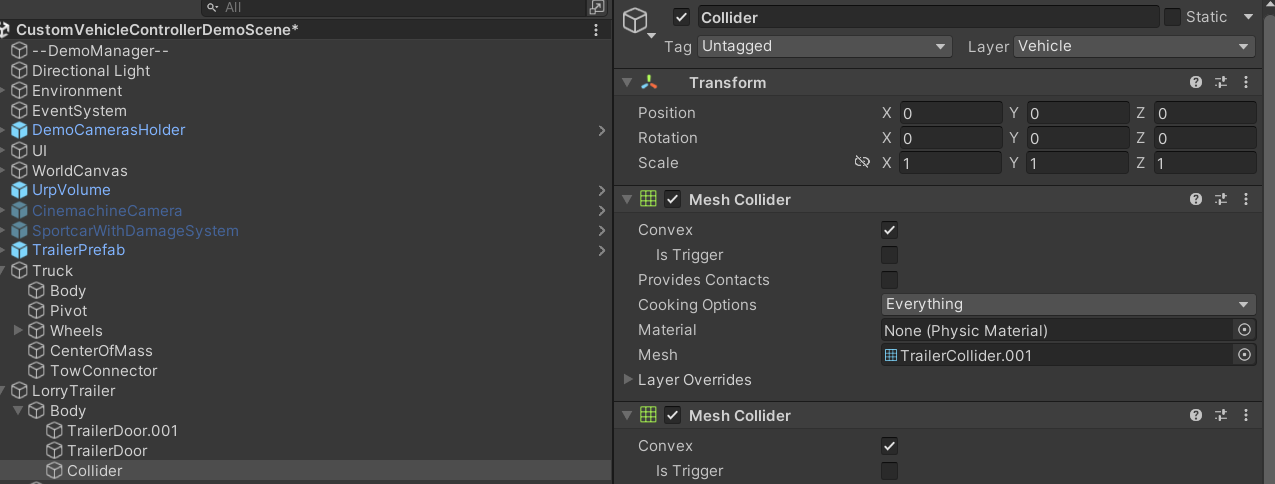
Task: Expand the Layer Overrides section
Action: 628,380
